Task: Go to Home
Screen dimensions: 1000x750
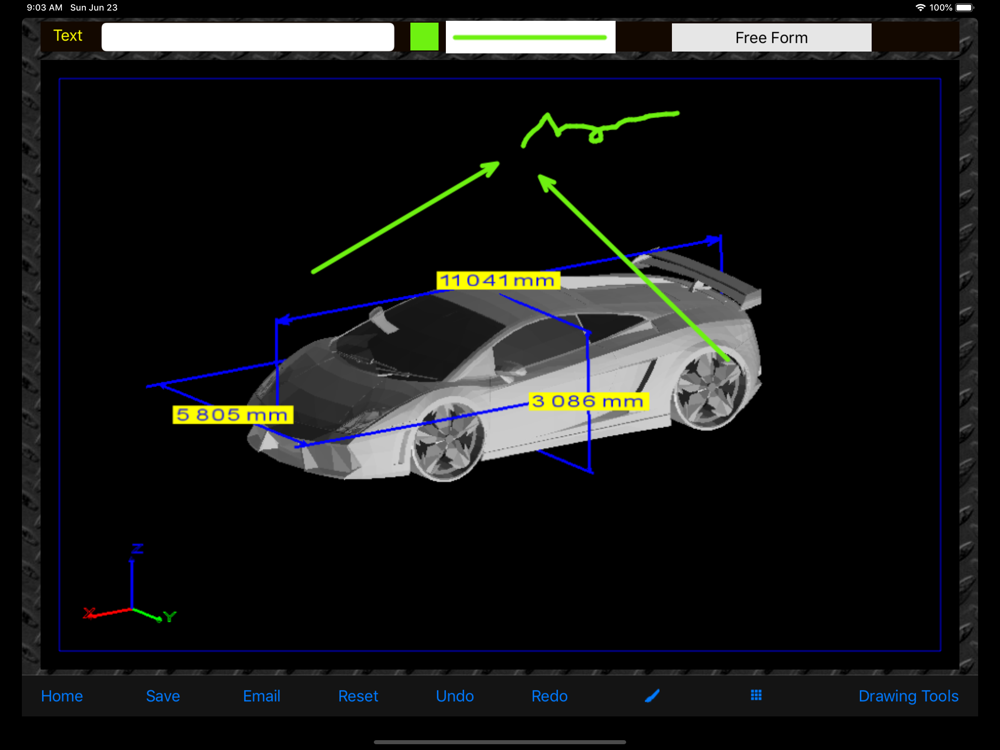Action: pyautogui.click(x=62, y=696)
